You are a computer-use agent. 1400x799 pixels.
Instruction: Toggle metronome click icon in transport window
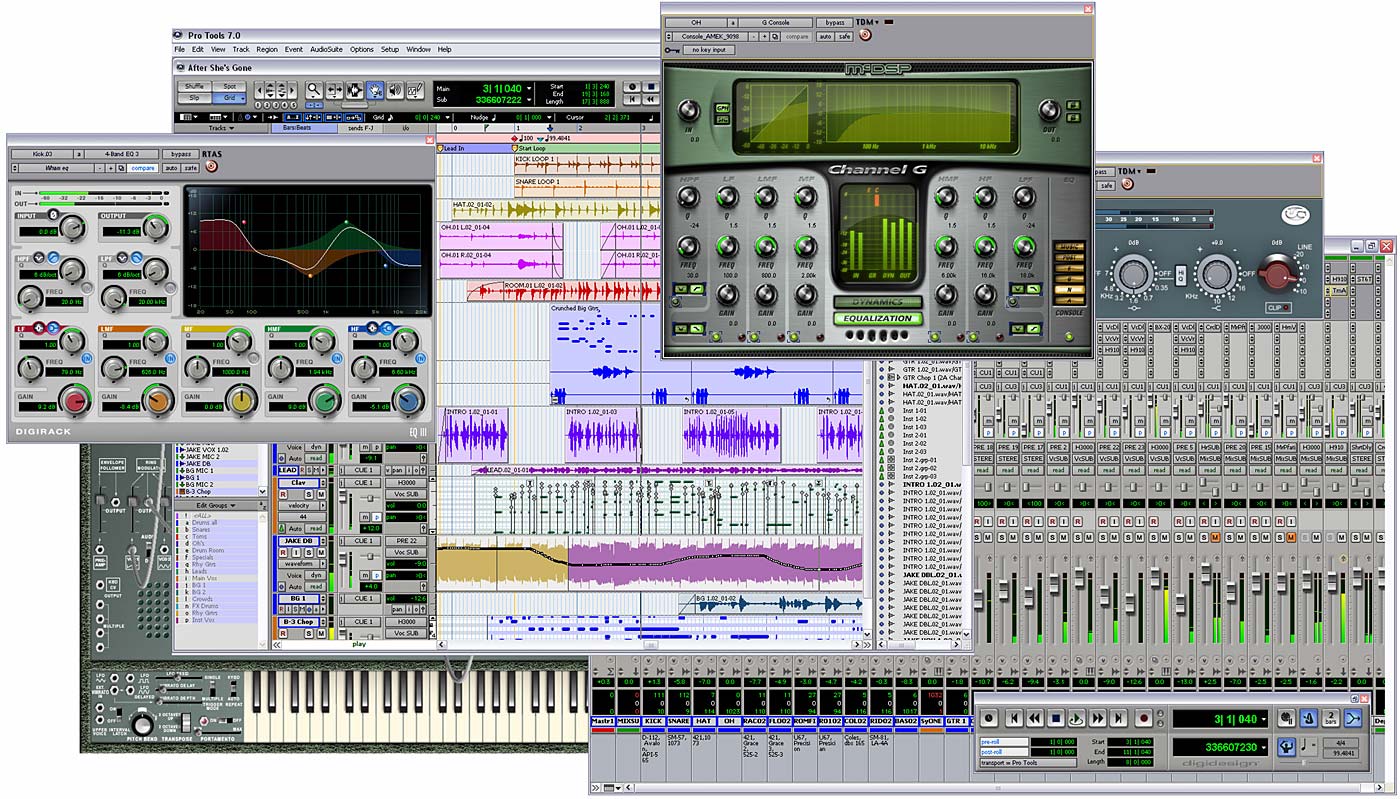(x=1309, y=718)
